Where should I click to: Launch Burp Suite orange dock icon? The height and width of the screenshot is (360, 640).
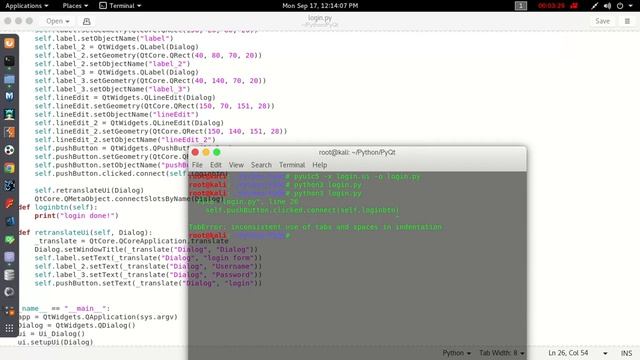point(9,132)
